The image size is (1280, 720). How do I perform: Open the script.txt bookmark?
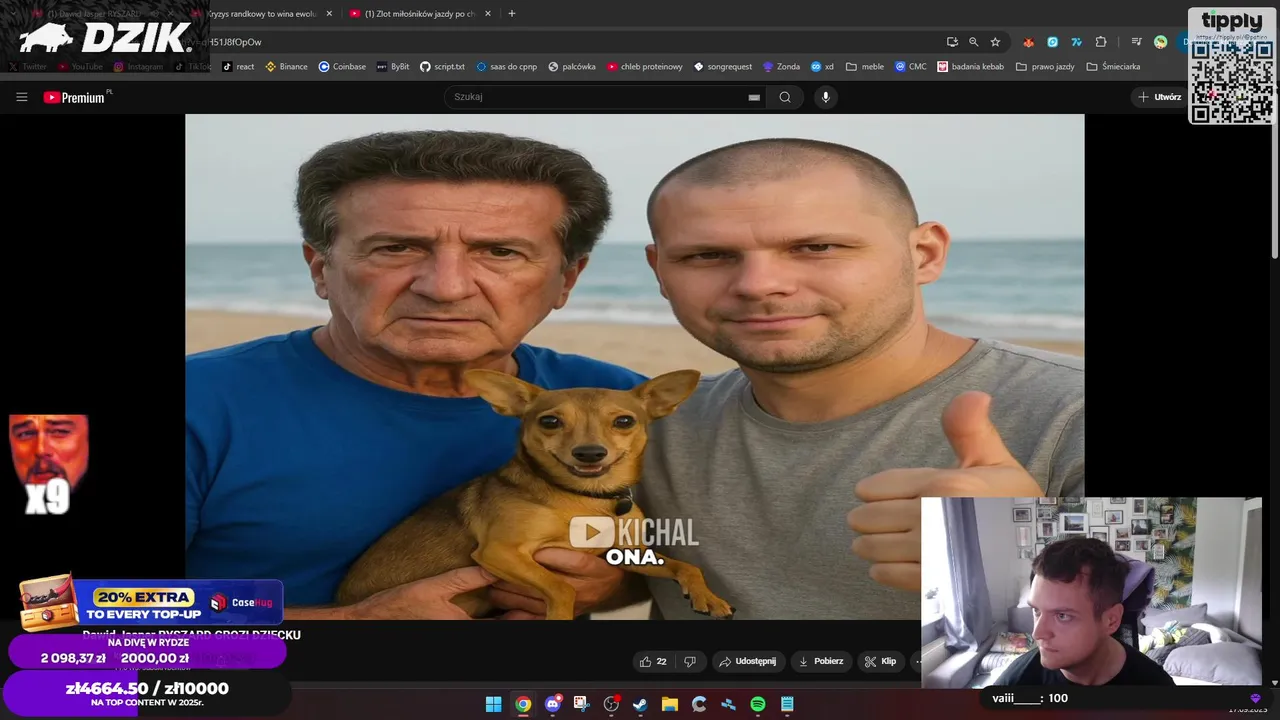(x=442, y=67)
